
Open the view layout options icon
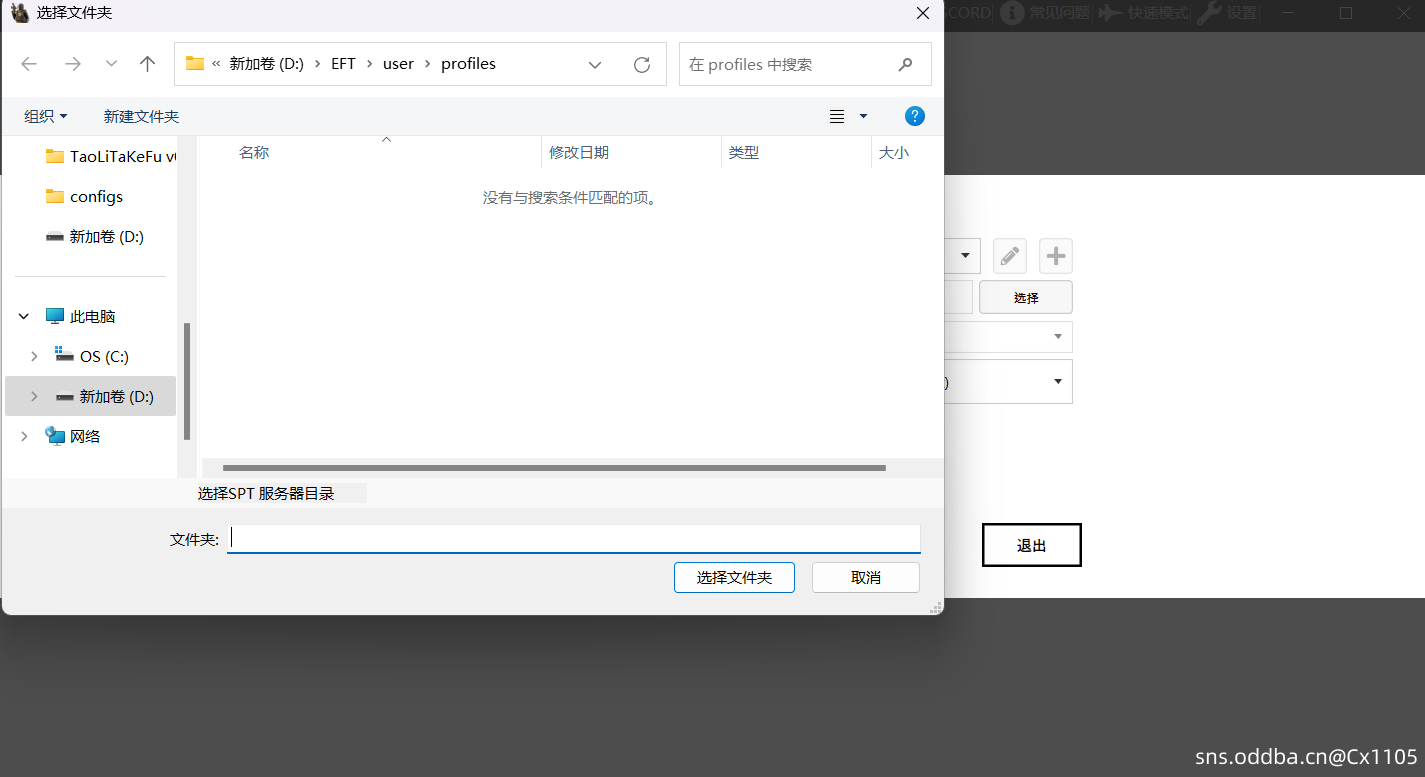point(838,117)
